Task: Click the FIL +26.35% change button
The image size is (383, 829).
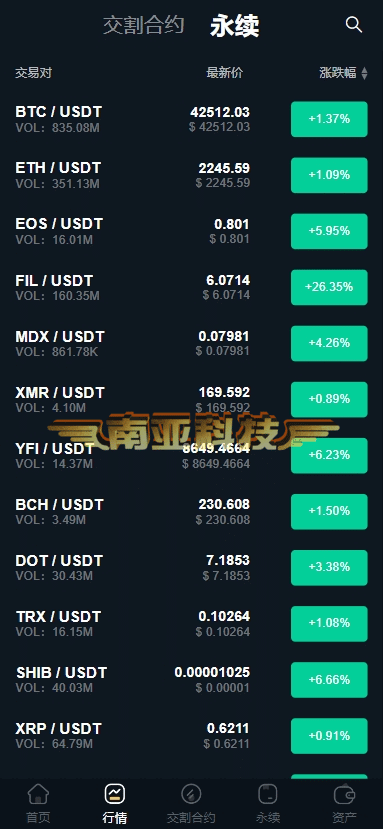Action: coord(329,287)
